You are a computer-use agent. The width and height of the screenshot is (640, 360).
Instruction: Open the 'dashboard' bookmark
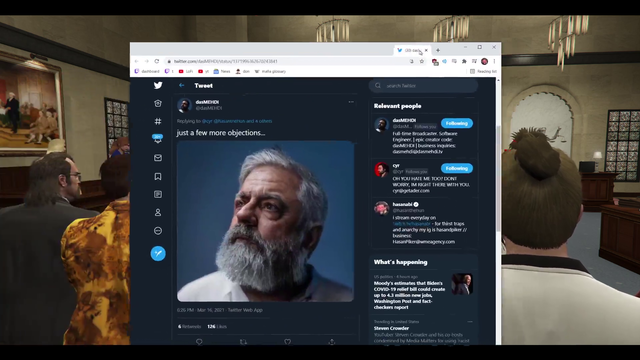[x=147, y=71]
